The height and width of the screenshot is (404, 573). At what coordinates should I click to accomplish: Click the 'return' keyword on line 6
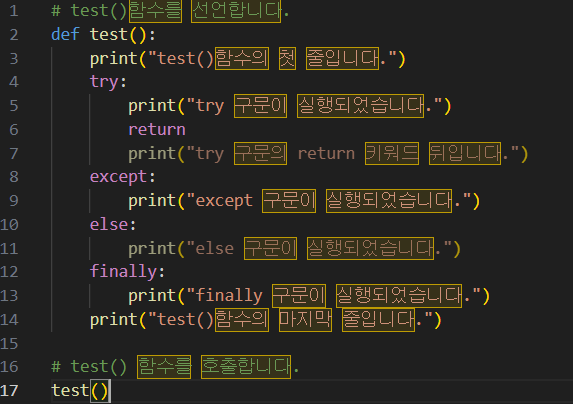(x=157, y=130)
